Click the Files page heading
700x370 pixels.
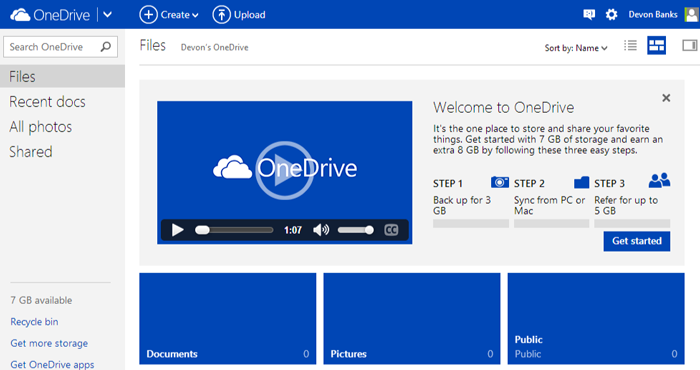click(x=153, y=46)
